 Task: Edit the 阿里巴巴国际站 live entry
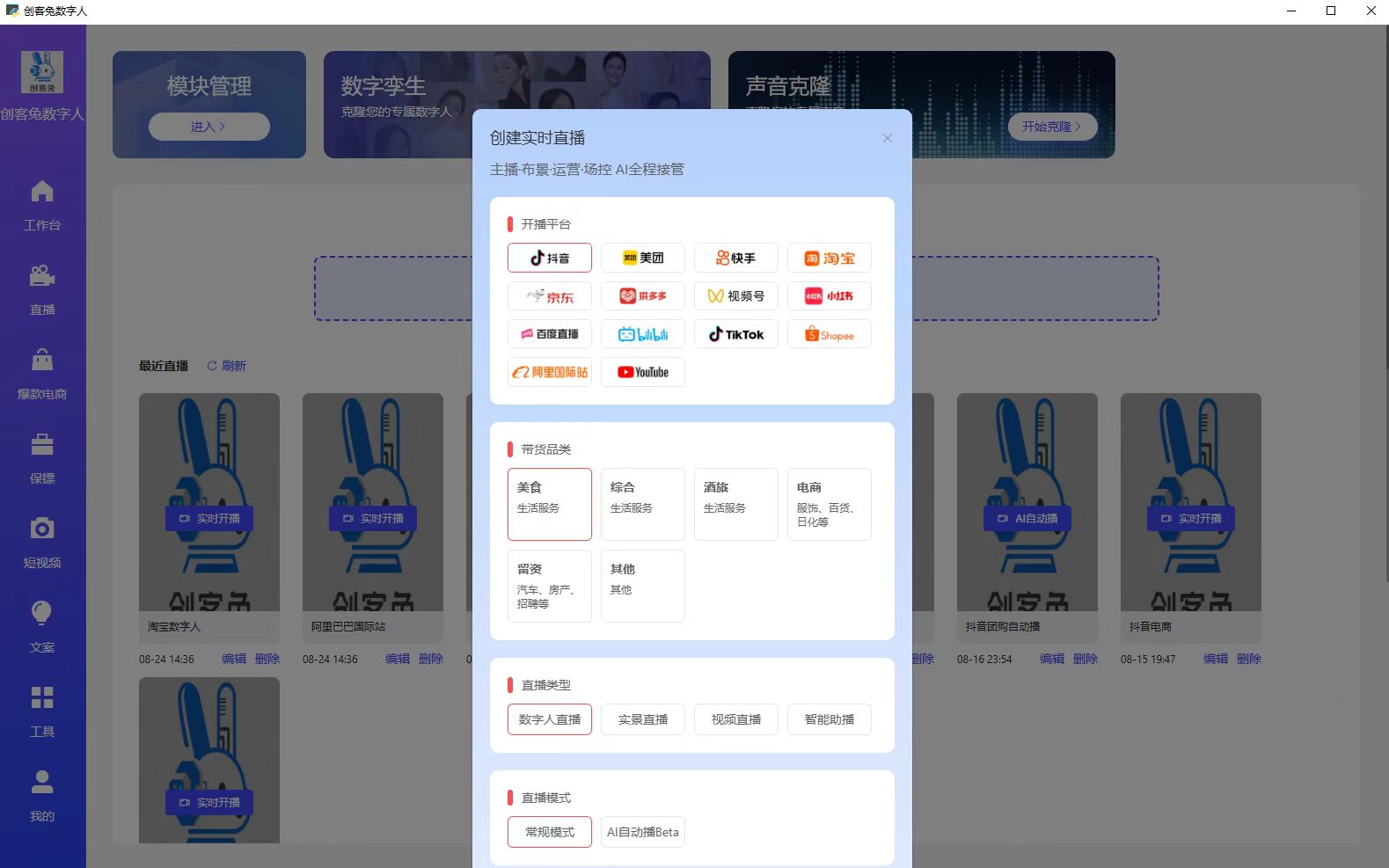398,659
